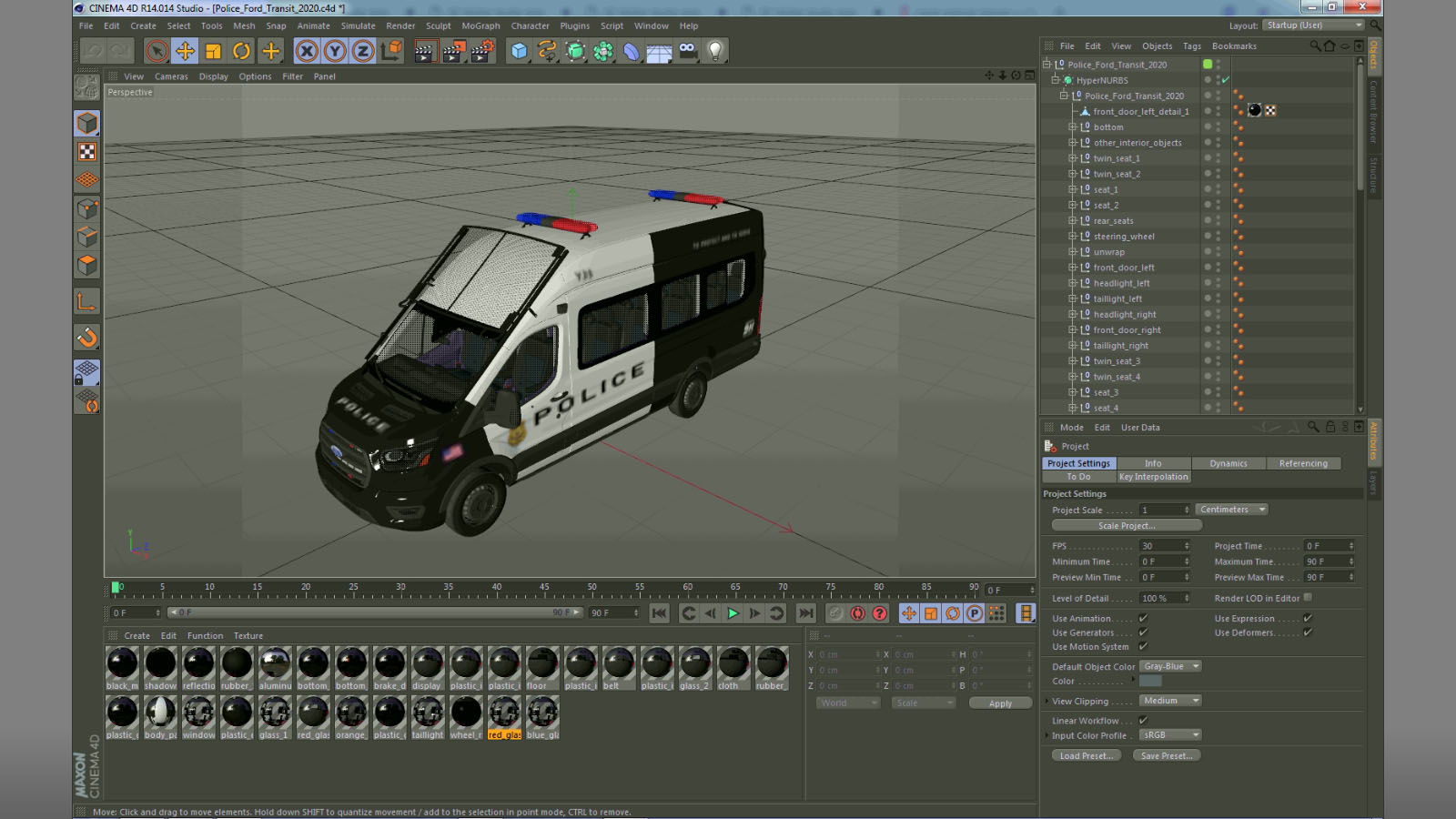Open Input Color Profile sRGB dropdown
The width and height of the screenshot is (1456, 819).
point(1172,735)
